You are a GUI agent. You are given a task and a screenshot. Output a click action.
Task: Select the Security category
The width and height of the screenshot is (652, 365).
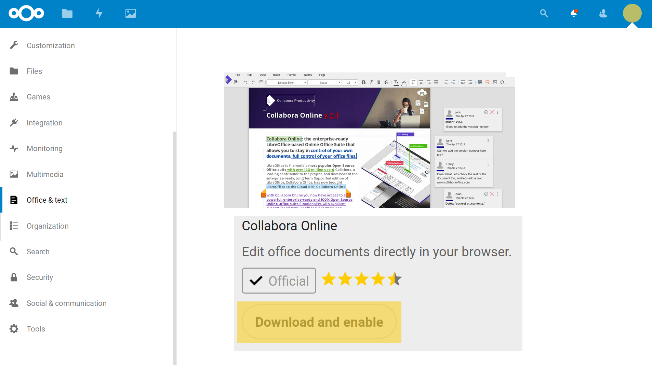tap(40, 277)
